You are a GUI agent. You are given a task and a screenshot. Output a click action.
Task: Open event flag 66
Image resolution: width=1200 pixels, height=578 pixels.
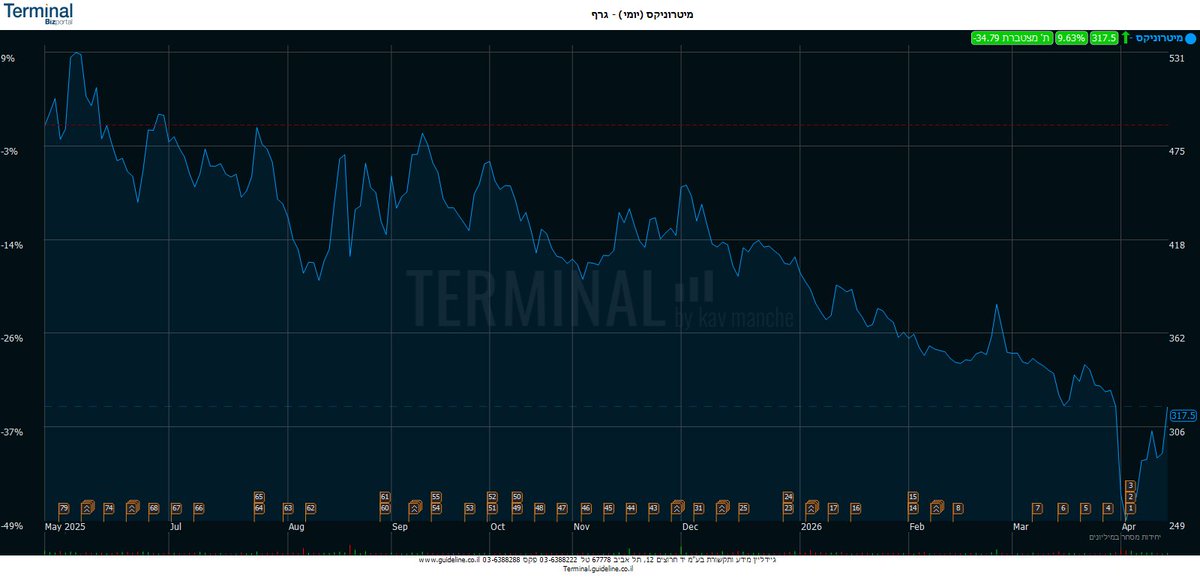pos(199,508)
